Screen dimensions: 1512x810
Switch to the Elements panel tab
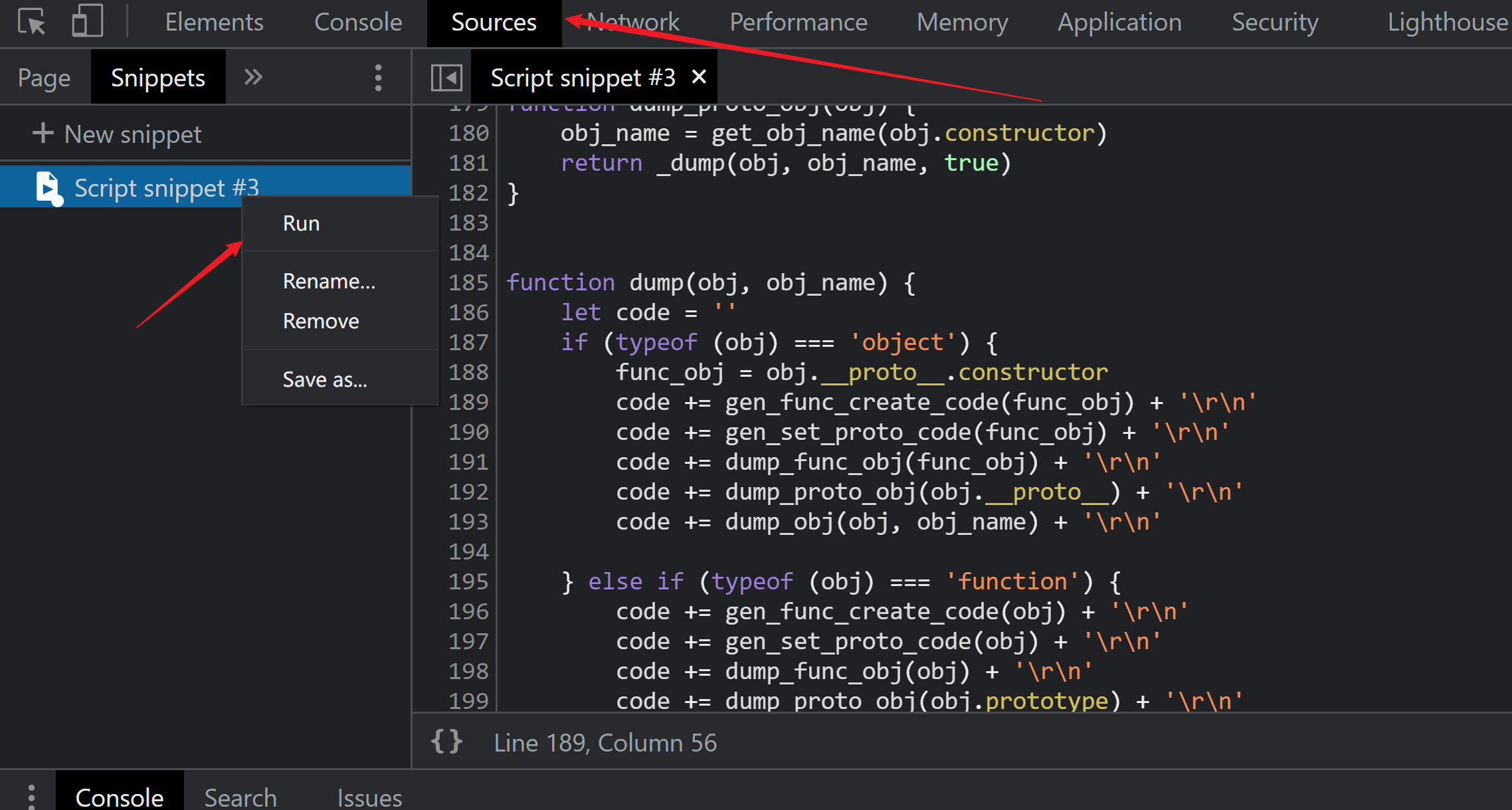tap(214, 23)
